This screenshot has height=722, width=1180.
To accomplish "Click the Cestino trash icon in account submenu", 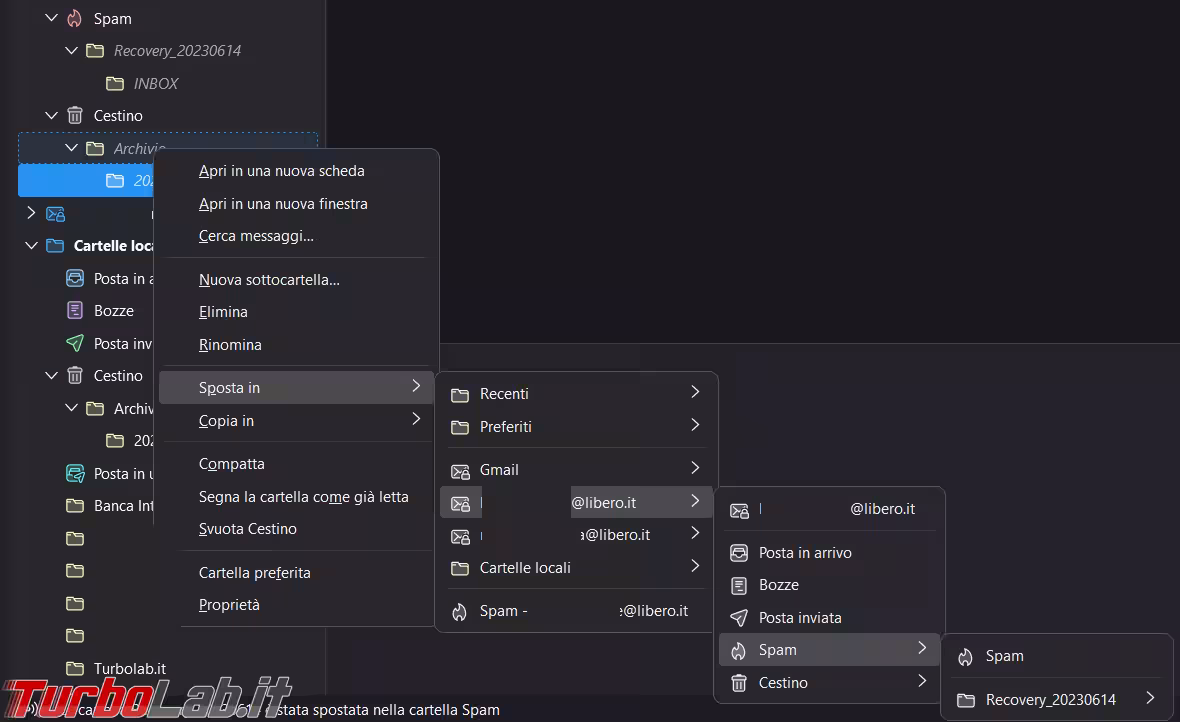I will pyautogui.click(x=739, y=683).
